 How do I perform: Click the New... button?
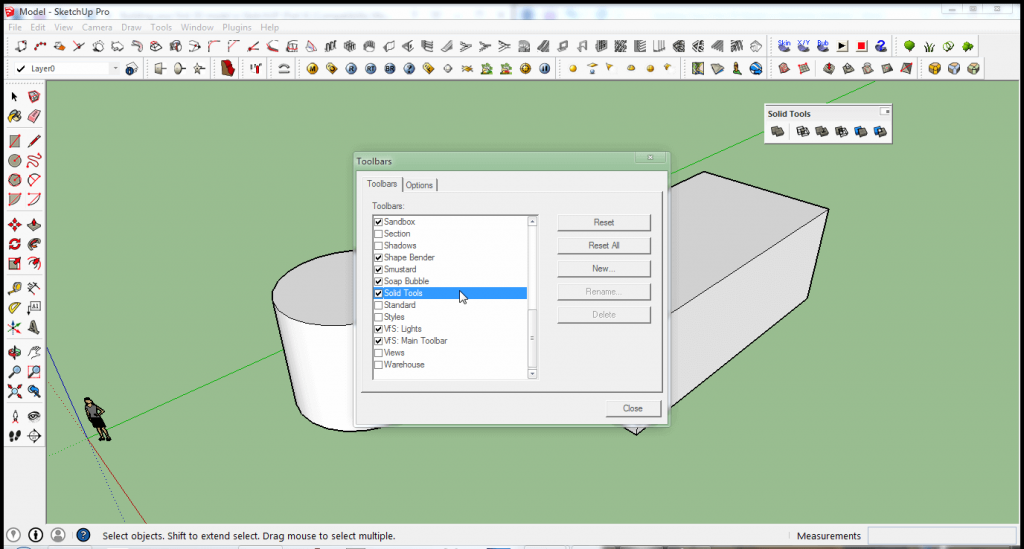coord(603,268)
